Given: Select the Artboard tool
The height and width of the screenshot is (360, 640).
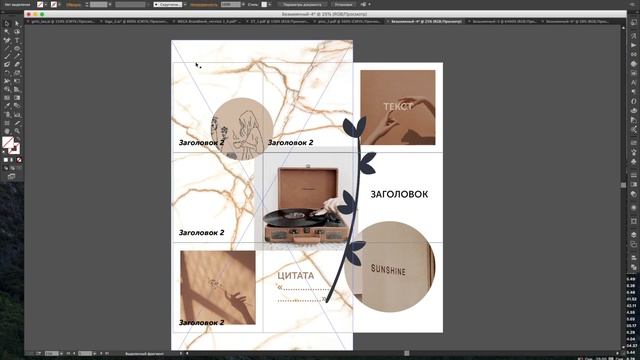Looking at the screenshot, I should coord(7,123).
